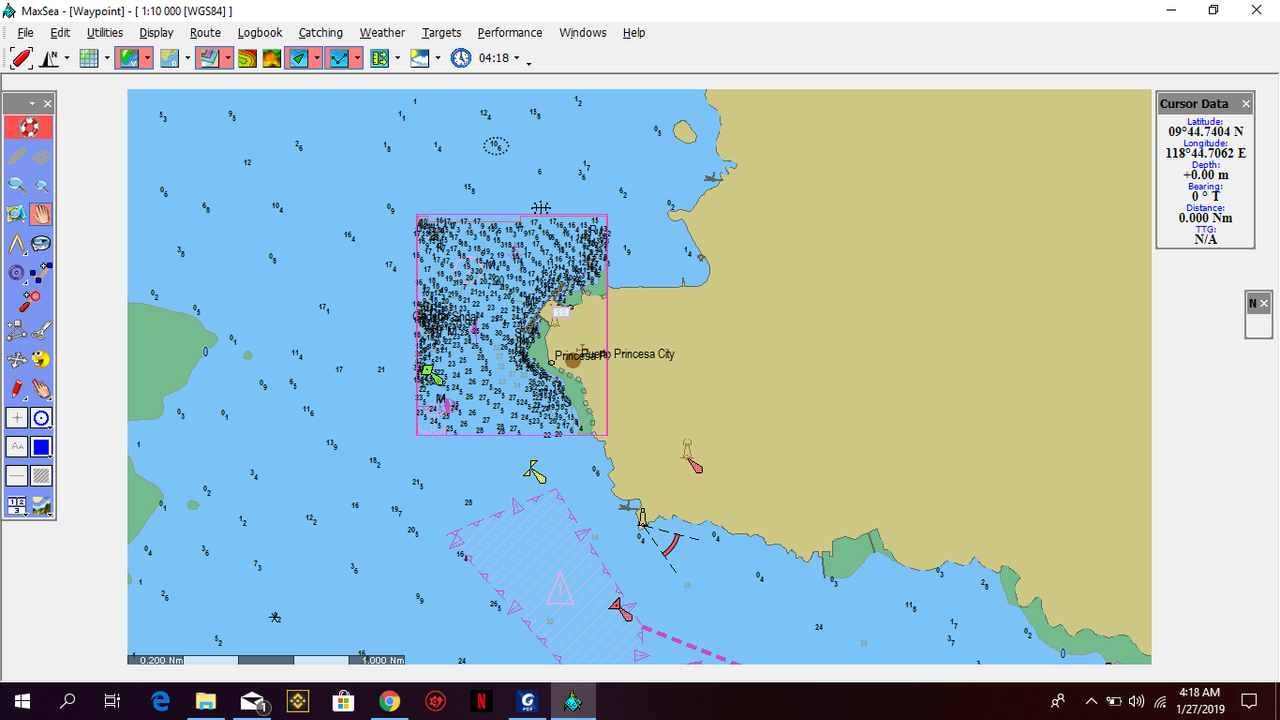Select the zoom out magnifier tool
The image size is (1280, 720).
point(41,185)
